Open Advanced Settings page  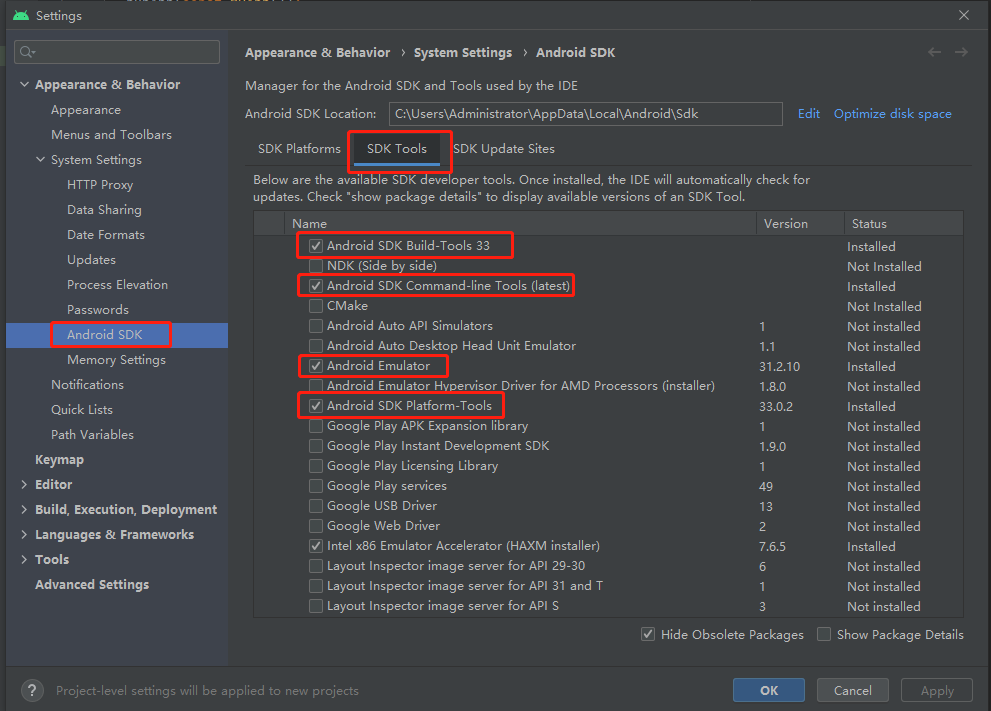[92, 585]
